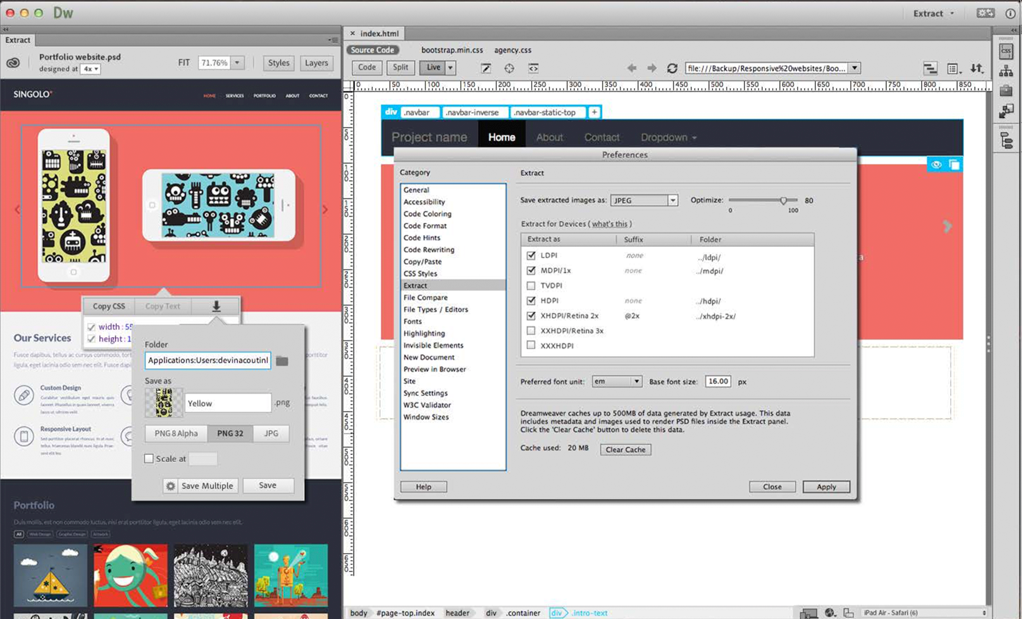Go back with the left arrow
The height and width of the screenshot is (619, 1022).
(631, 68)
